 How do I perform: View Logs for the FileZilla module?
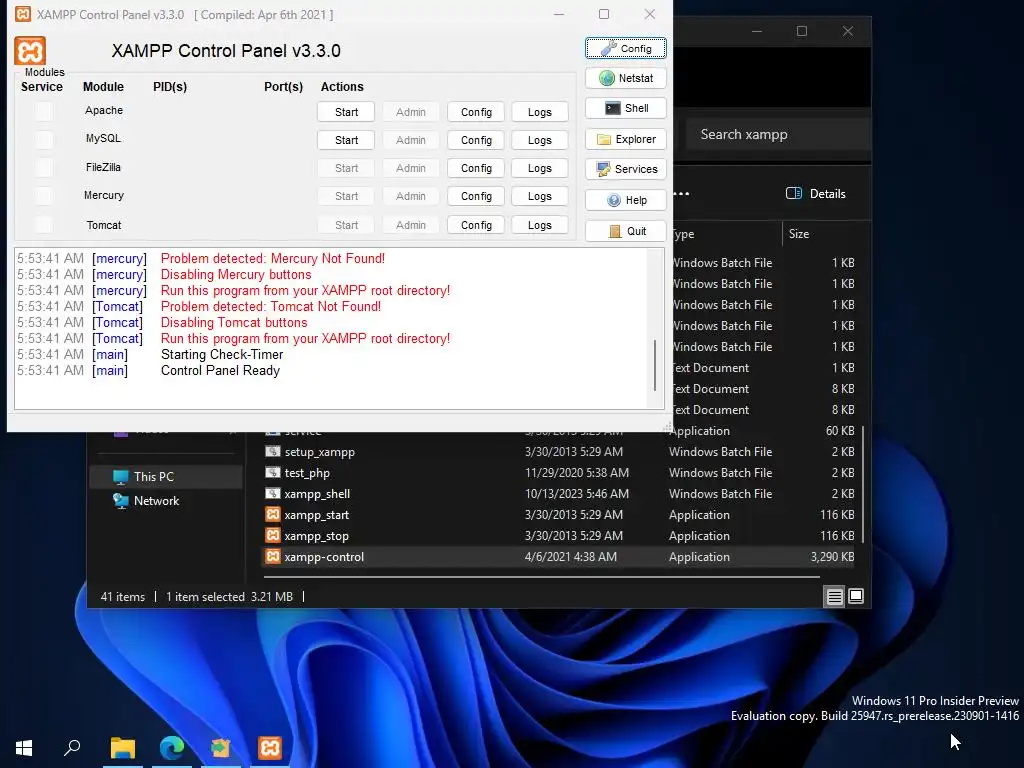[539, 168]
